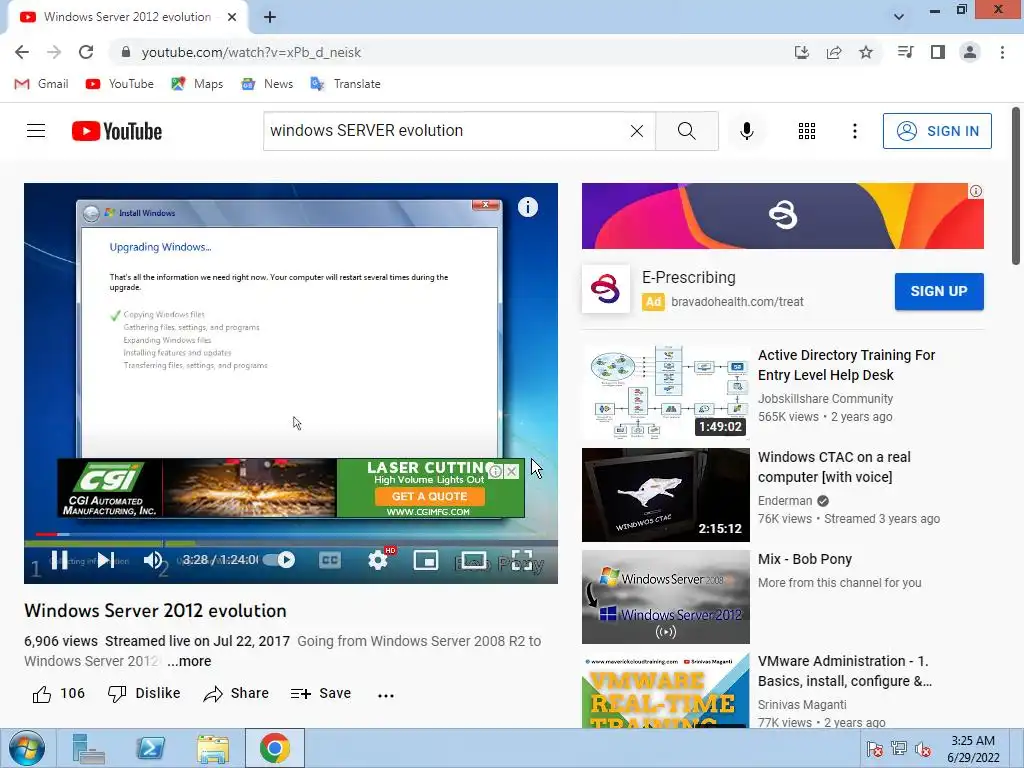Show the video info card icon
The image size is (1024, 768).
pyautogui.click(x=528, y=207)
